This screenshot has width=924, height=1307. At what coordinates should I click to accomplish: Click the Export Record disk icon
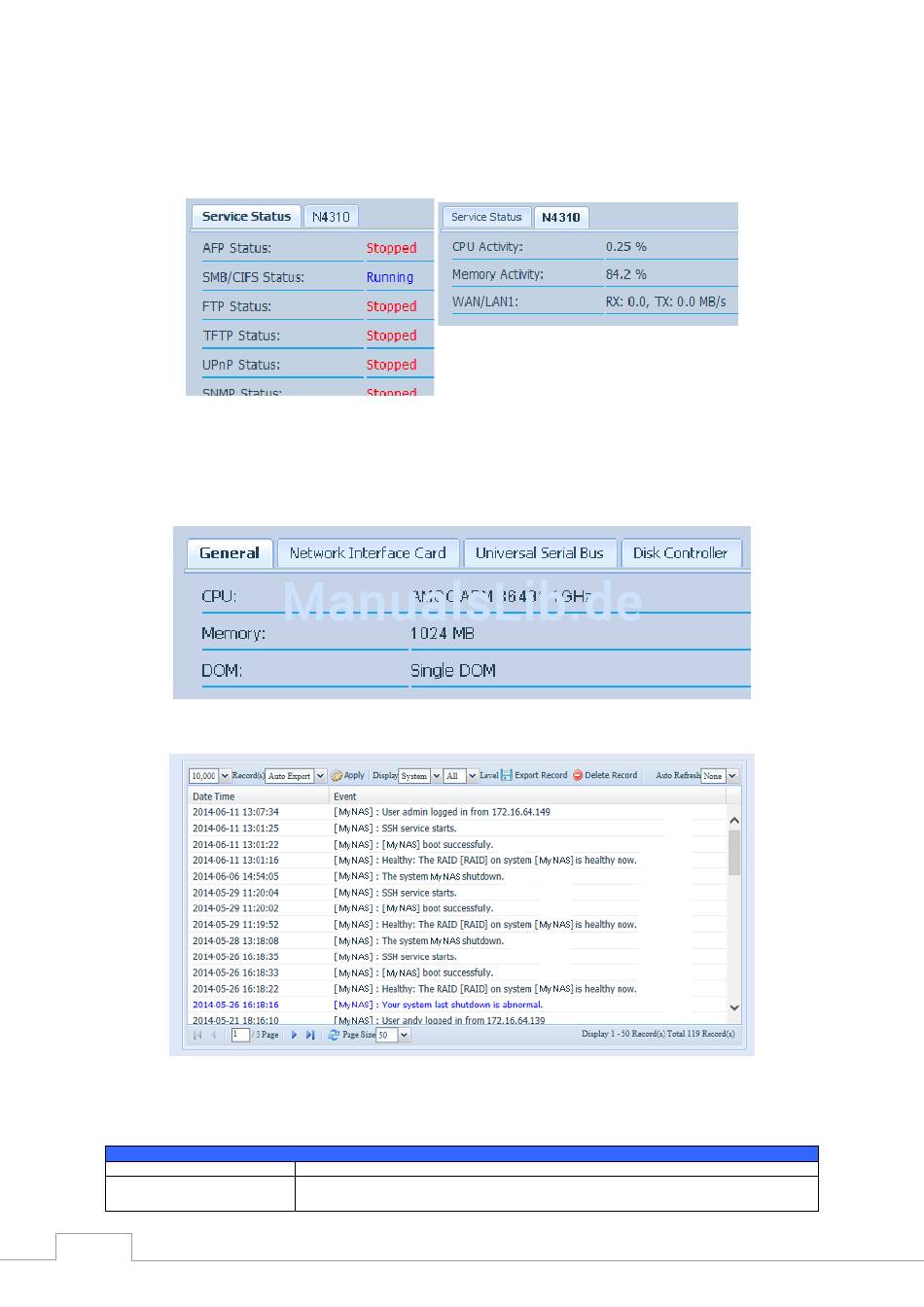pyautogui.click(x=507, y=775)
